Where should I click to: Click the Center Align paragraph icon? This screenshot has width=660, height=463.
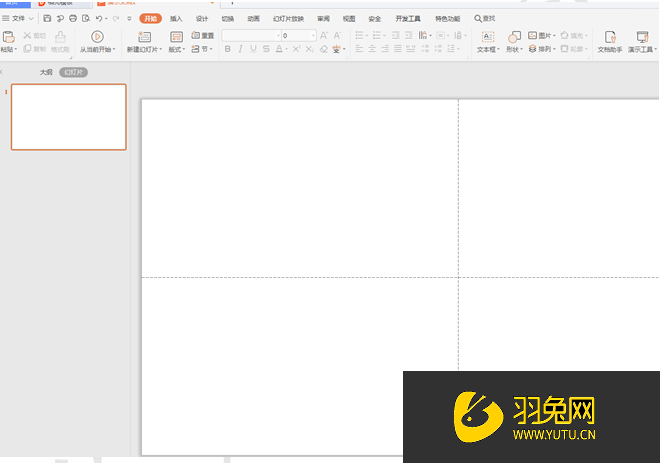point(372,49)
